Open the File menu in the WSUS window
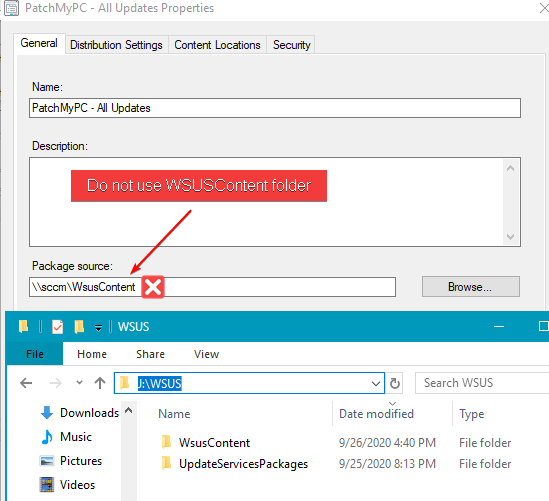This screenshot has width=549, height=501. click(x=35, y=354)
